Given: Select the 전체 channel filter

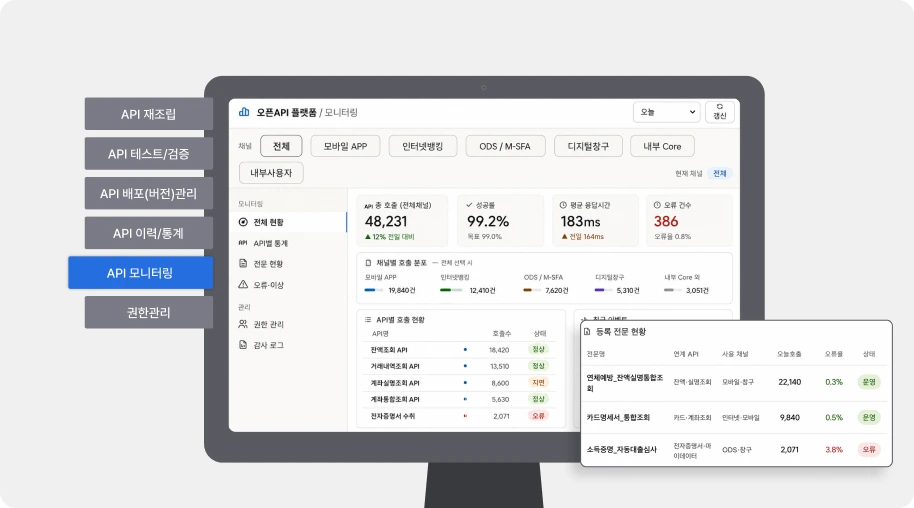Looking at the screenshot, I should pyautogui.click(x=281, y=146).
